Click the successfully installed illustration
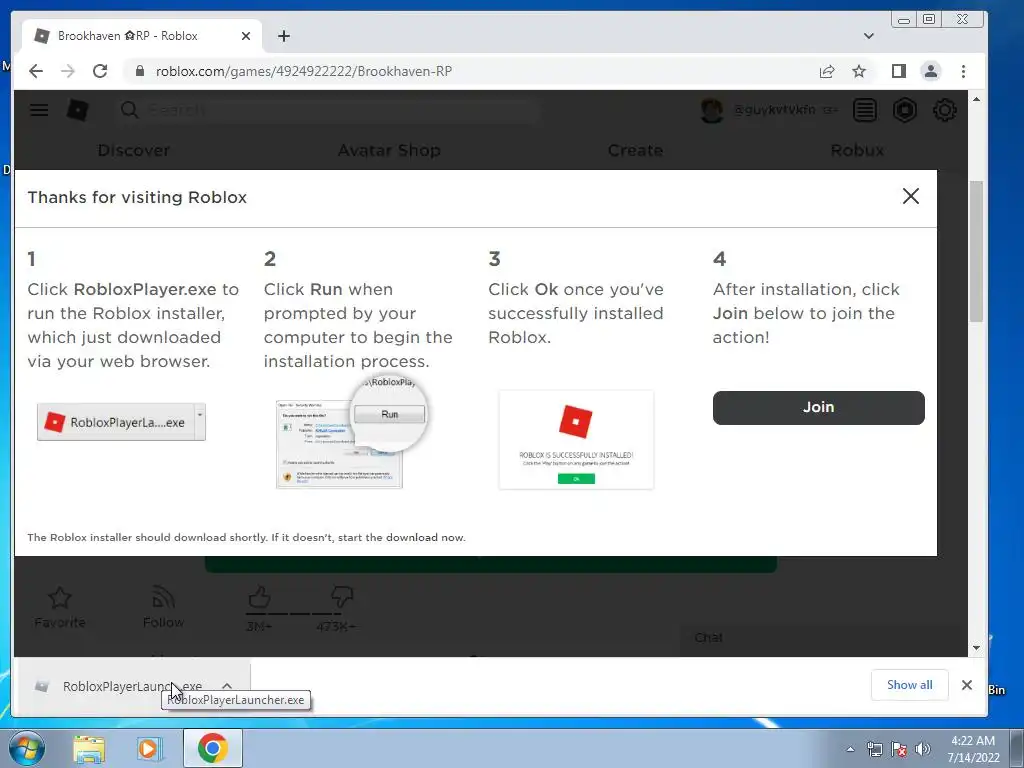This screenshot has height=768, width=1024. pyautogui.click(x=576, y=440)
